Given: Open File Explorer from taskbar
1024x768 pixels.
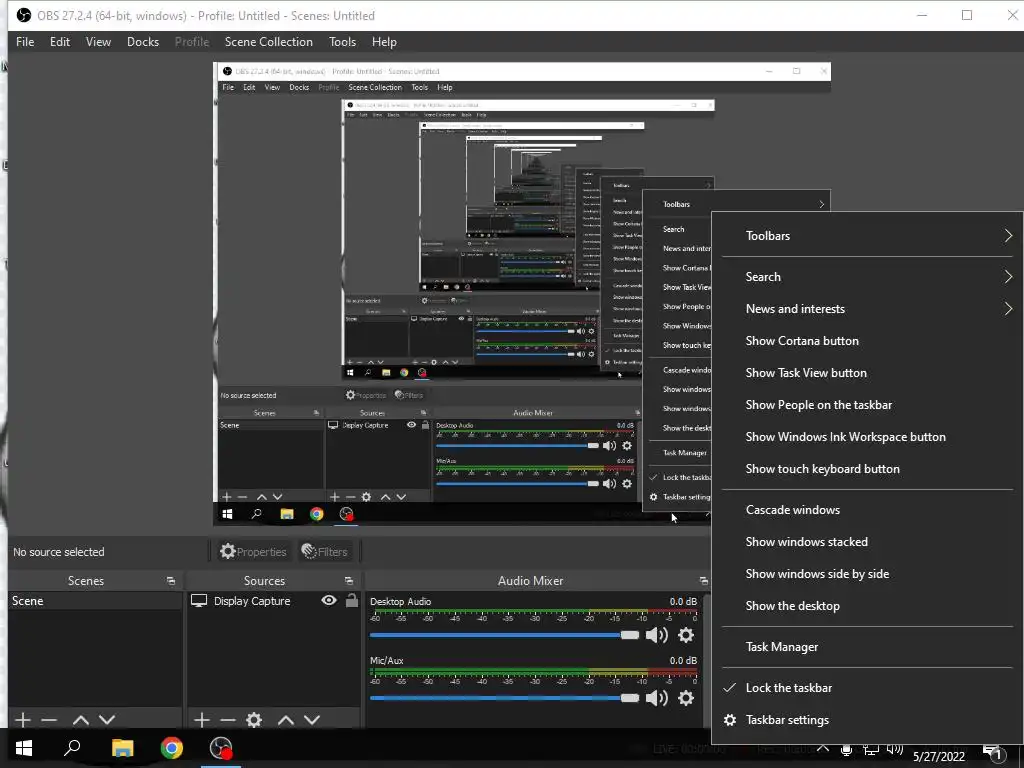Looking at the screenshot, I should 122,748.
